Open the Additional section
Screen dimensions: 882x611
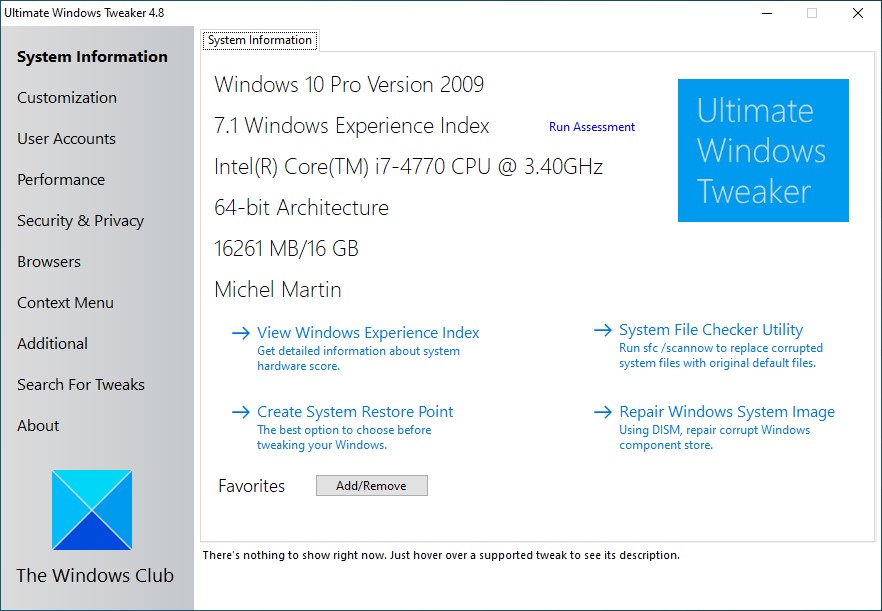pyautogui.click(x=52, y=344)
